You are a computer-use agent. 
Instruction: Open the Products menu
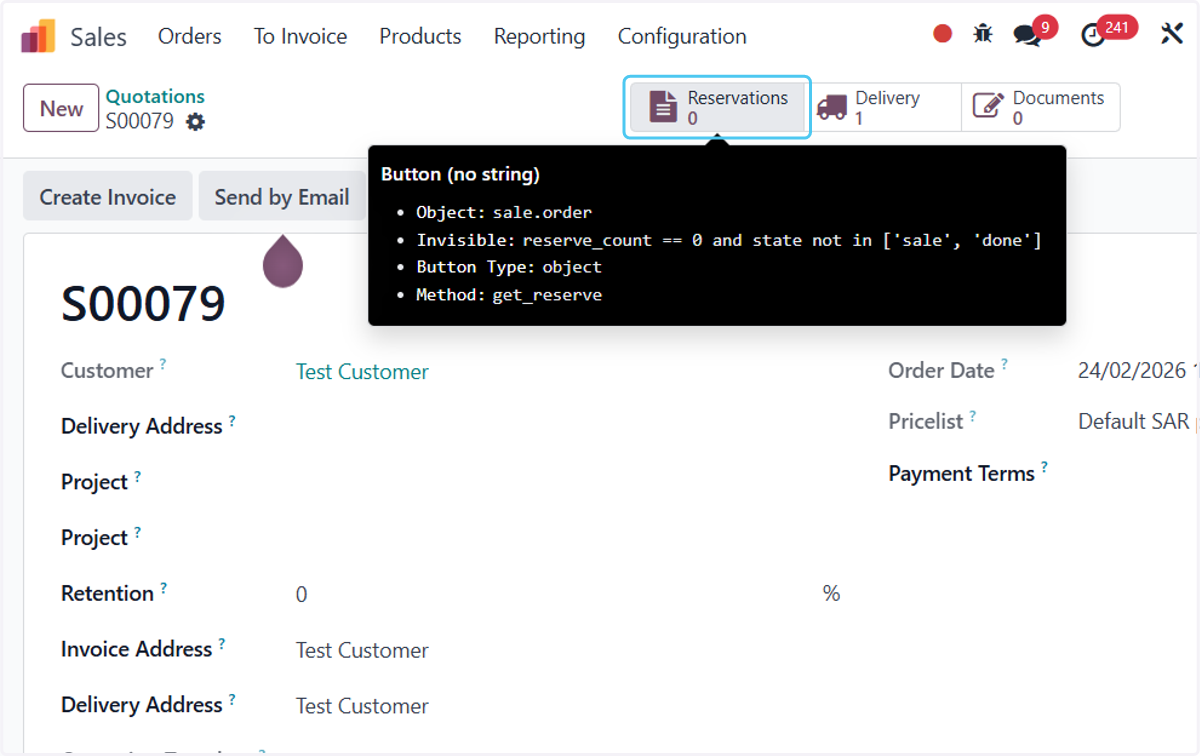pyautogui.click(x=420, y=36)
